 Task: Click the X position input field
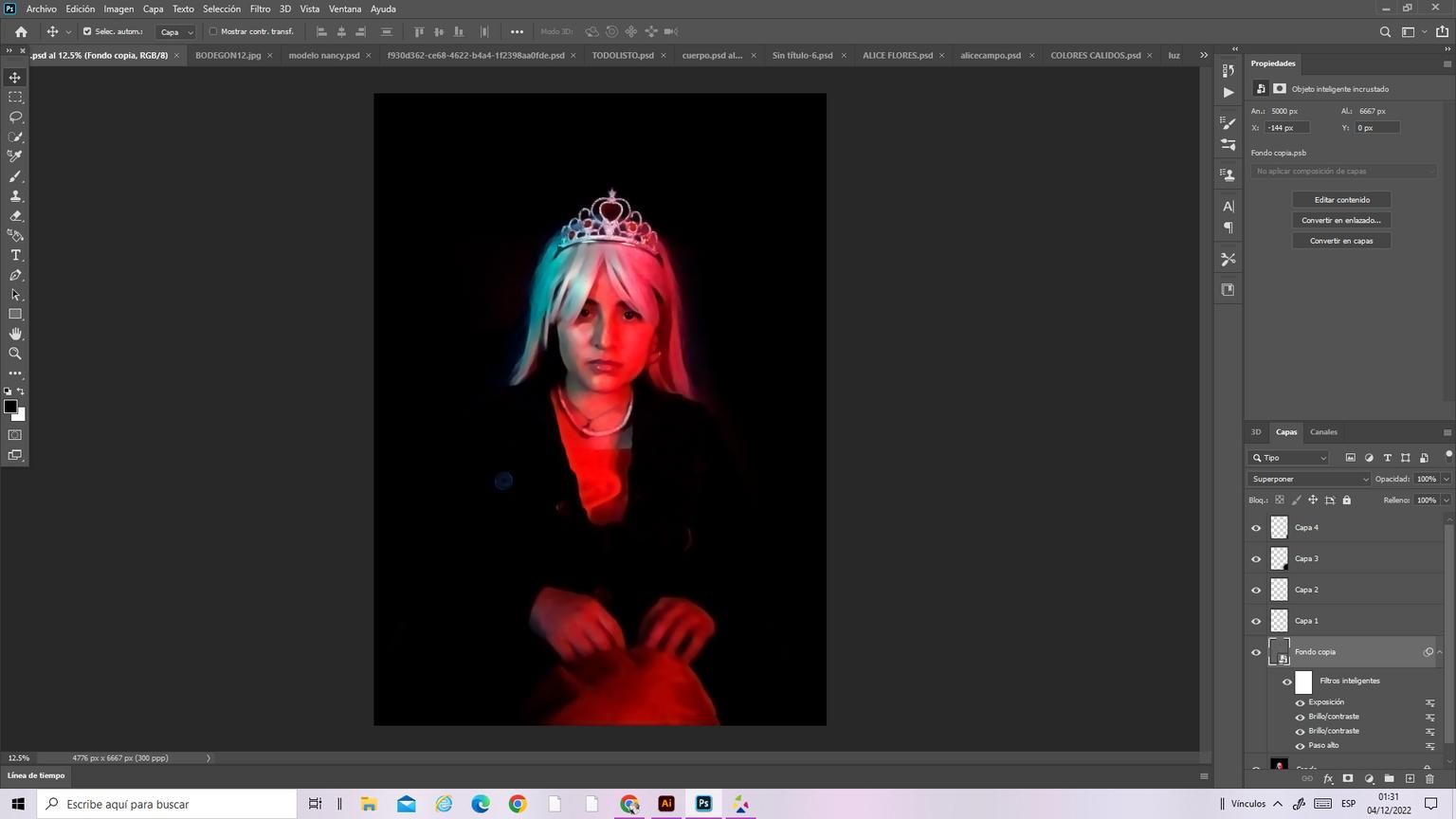click(x=1287, y=128)
